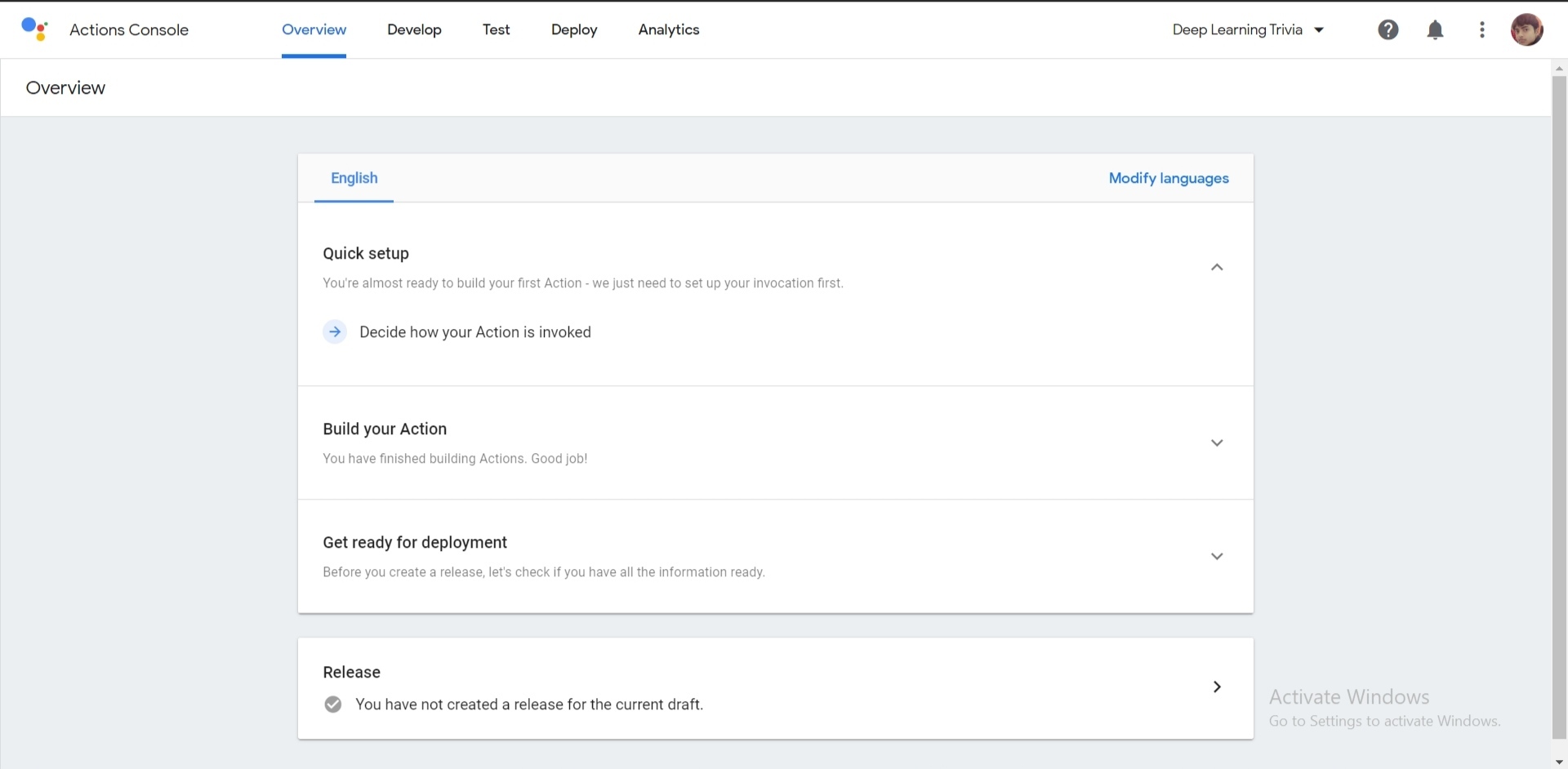Go to the Analytics tab
This screenshot has width=1568, height=769.
tap(669, 30)
